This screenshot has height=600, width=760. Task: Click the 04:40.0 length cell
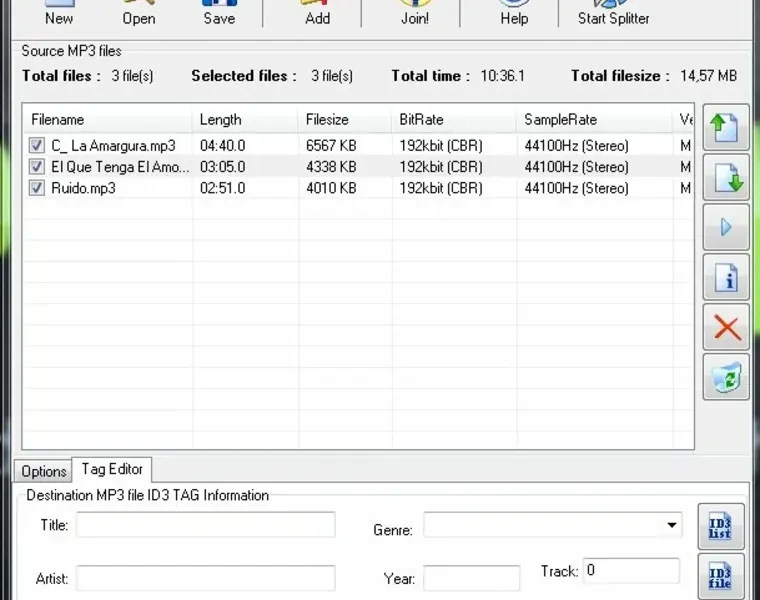[x=222, y=146]
